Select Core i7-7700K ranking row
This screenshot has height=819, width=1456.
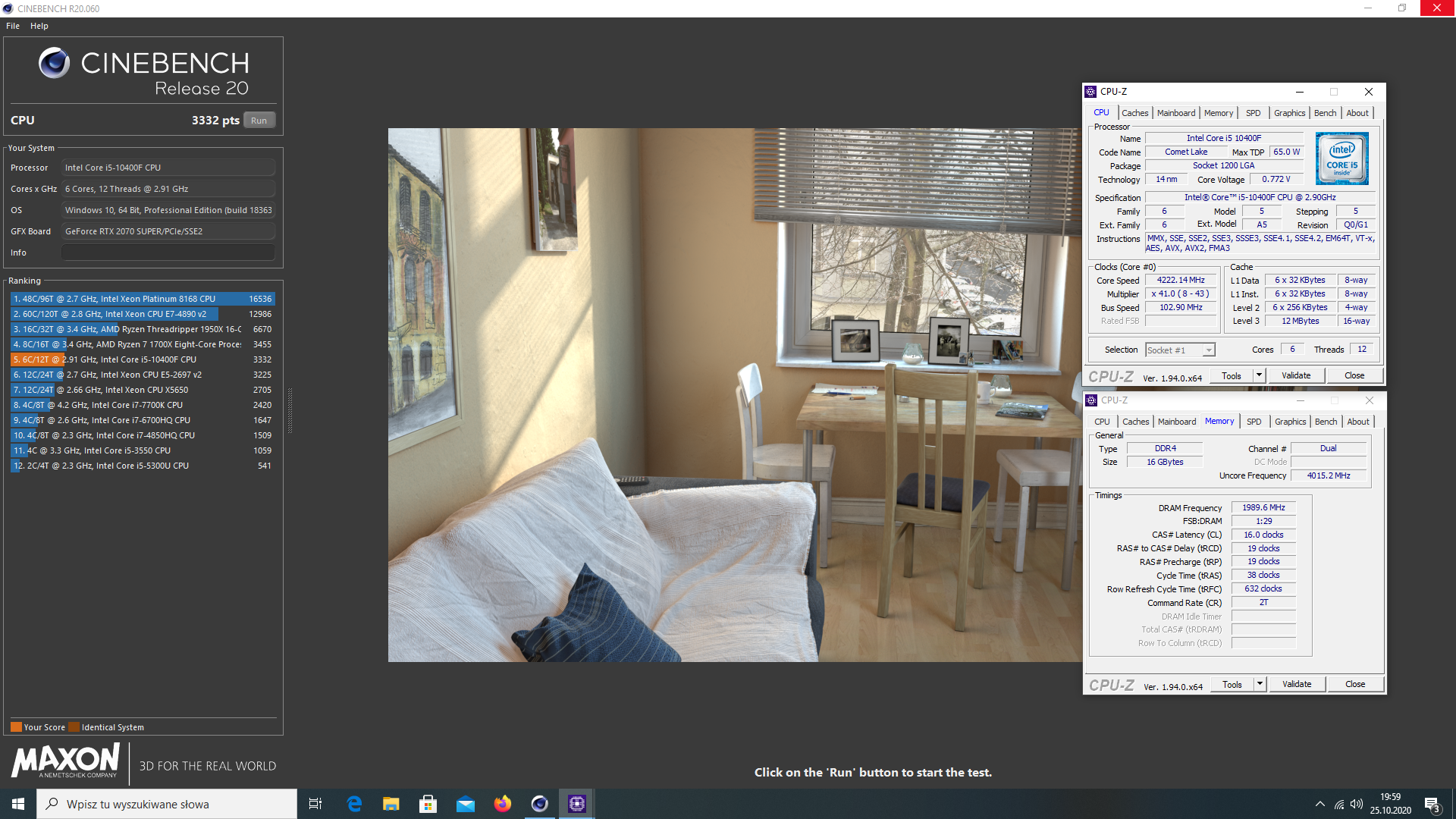[x=143, y=405]
